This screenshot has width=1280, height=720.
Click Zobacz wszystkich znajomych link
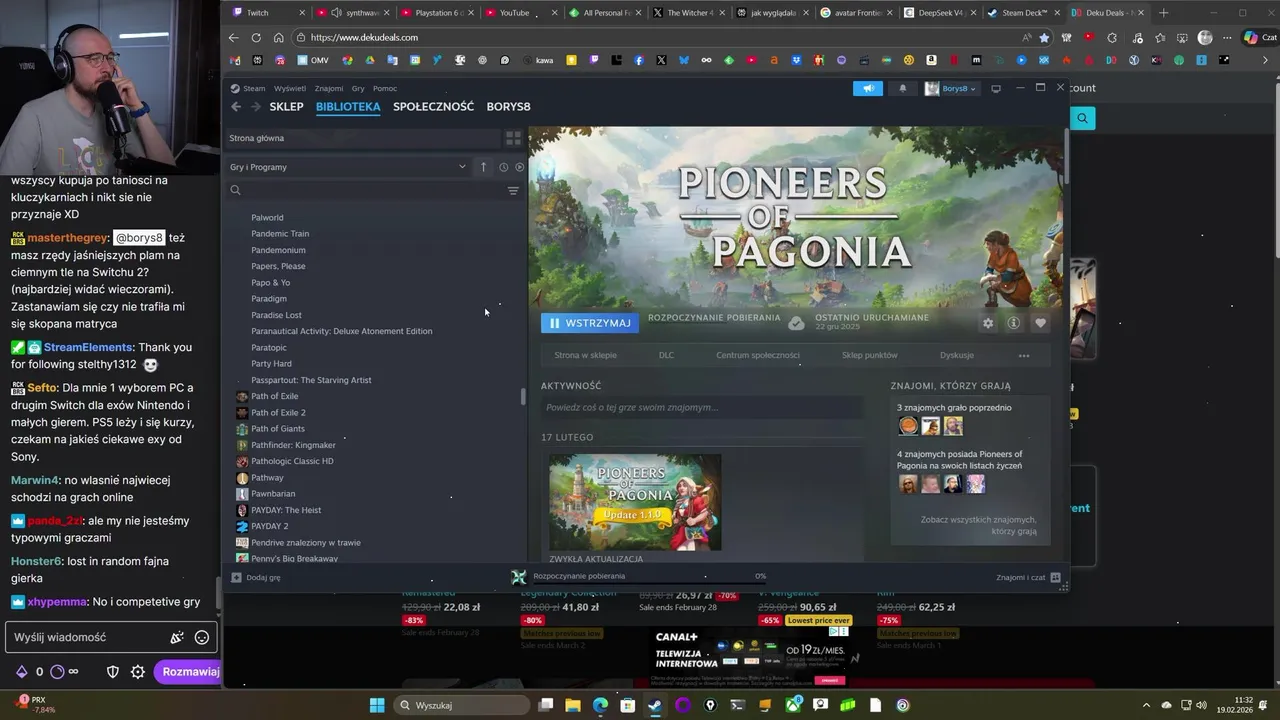click(x=979, y=525)
